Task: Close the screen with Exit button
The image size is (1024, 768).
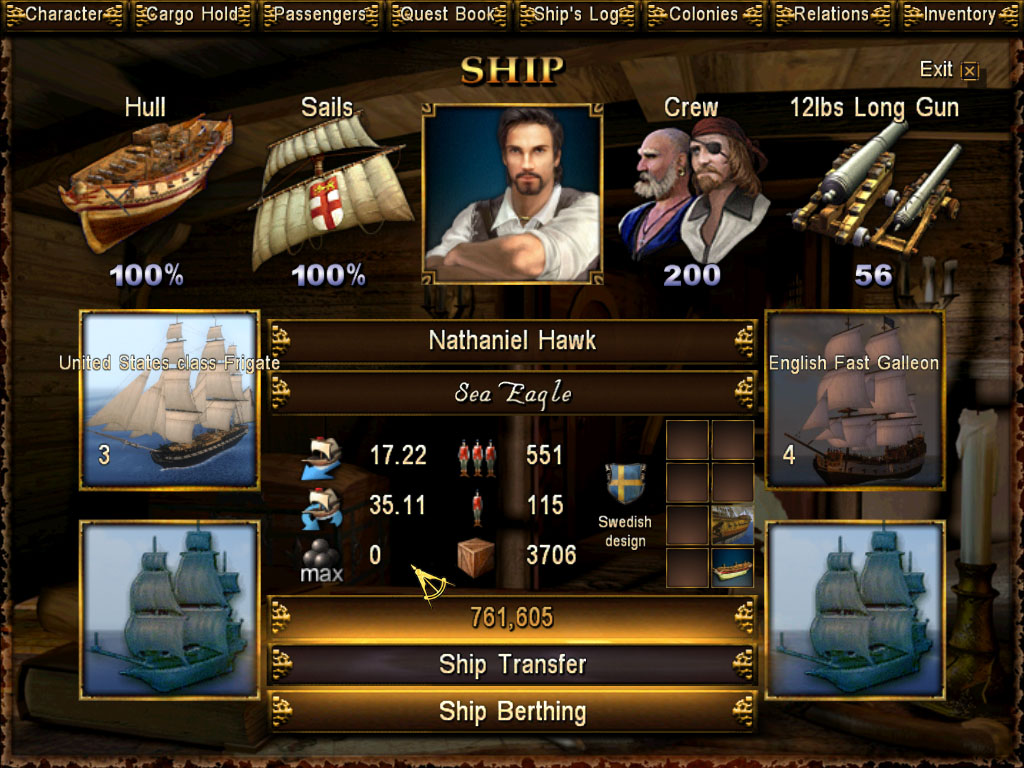Action: 949,69
